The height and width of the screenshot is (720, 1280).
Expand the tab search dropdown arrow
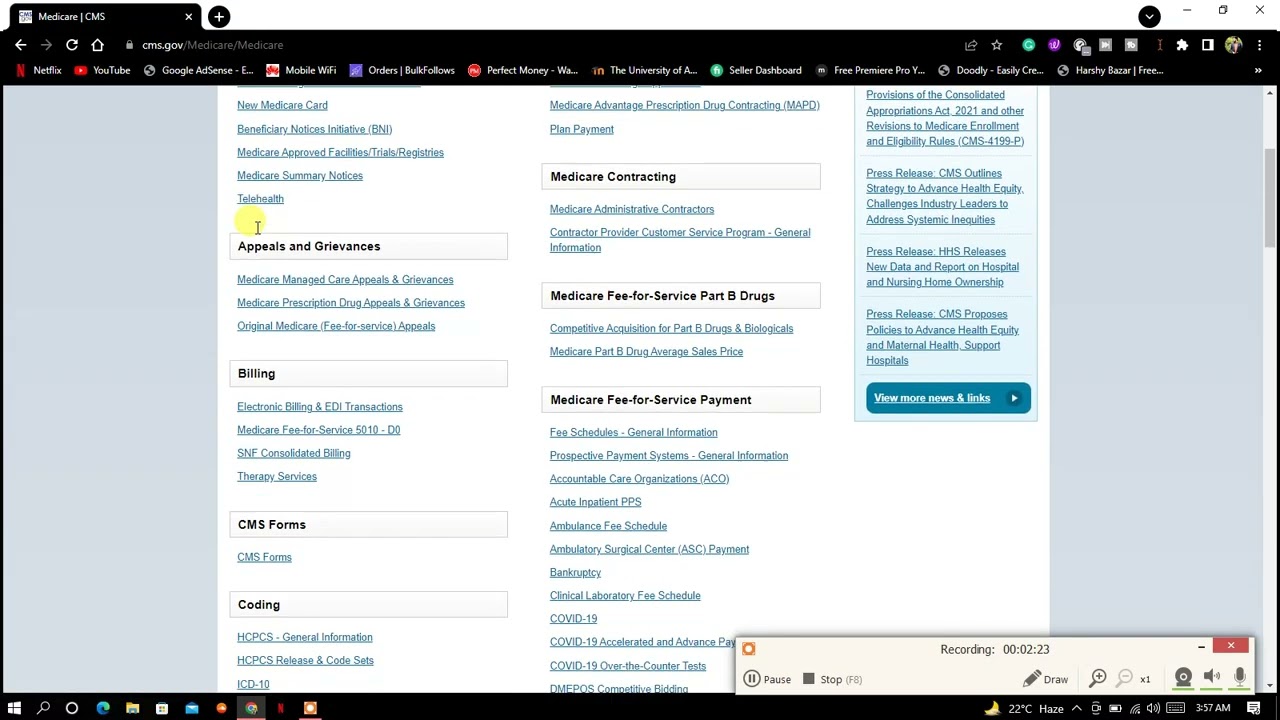[1149, 16]
